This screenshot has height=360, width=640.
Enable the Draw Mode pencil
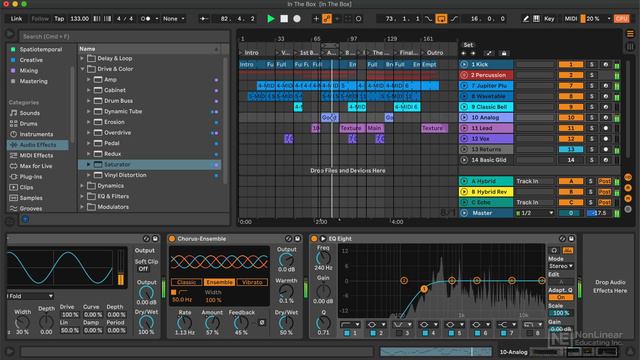(x=526, y=19)
